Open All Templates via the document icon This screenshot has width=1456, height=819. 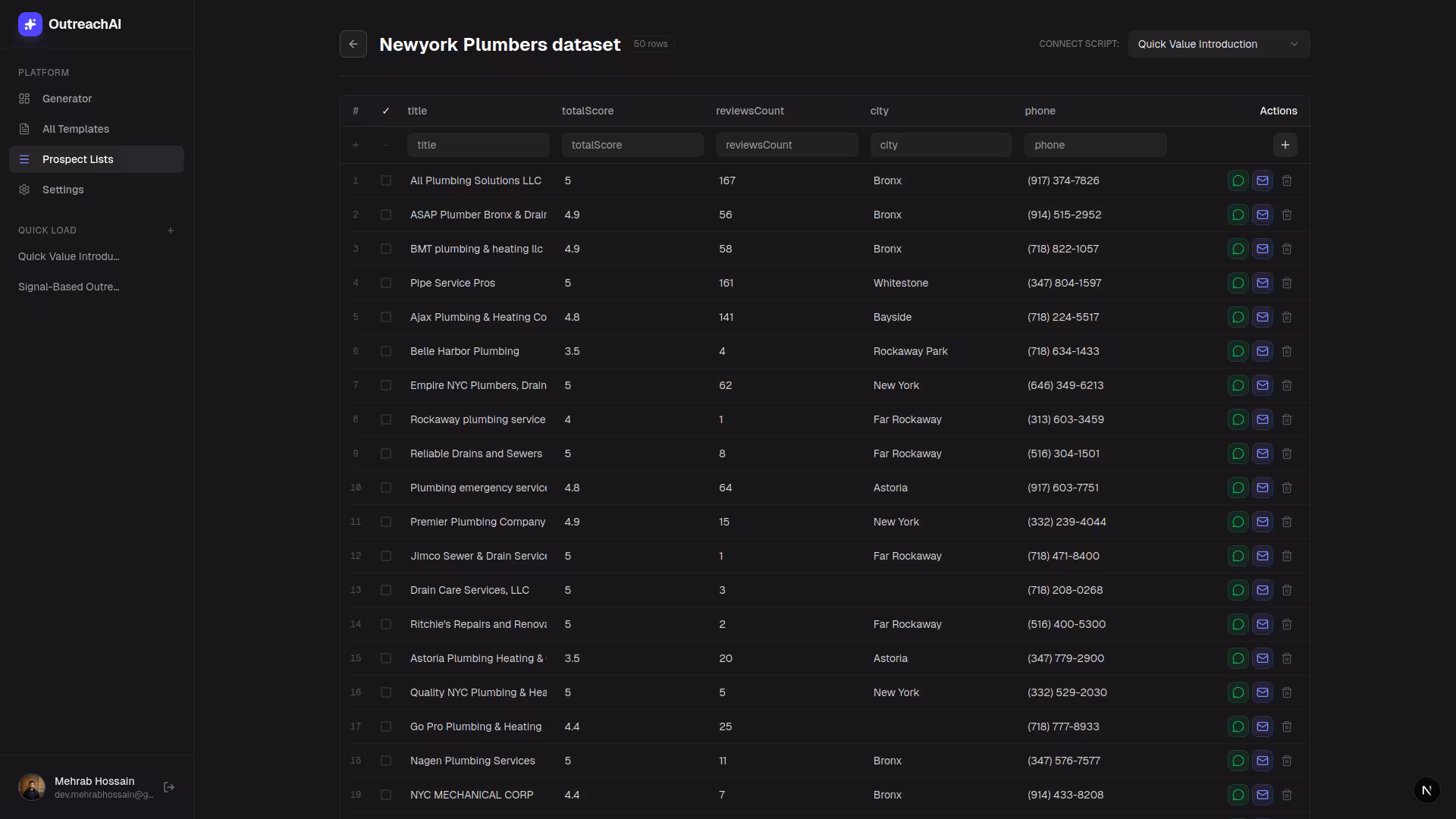pyautogui.click(x=24, y=129)
